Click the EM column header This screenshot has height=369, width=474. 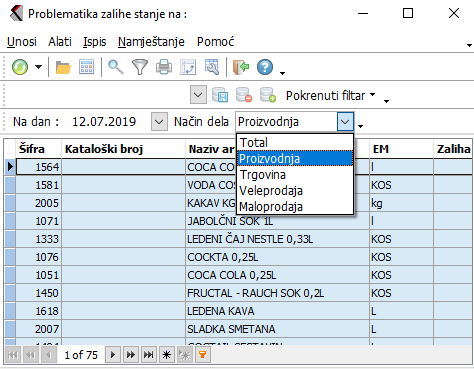click(x=401, y=149)
